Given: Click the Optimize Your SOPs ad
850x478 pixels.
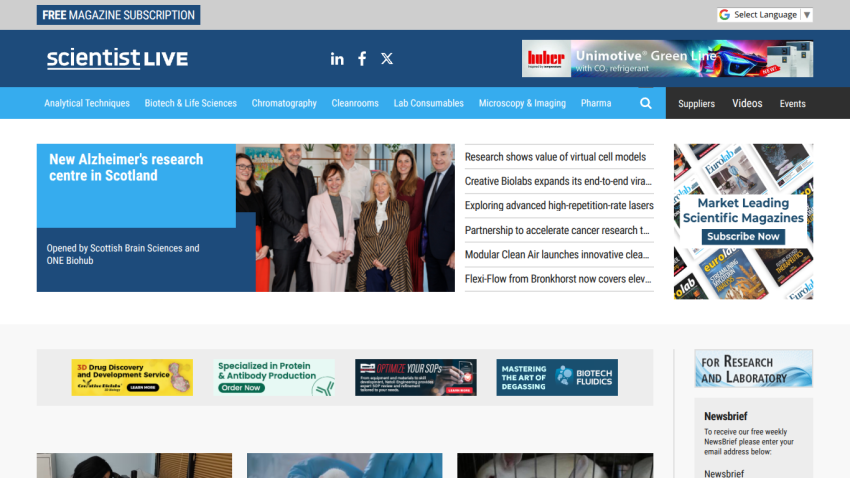Looking at the screenshot, I should (416, 377).
